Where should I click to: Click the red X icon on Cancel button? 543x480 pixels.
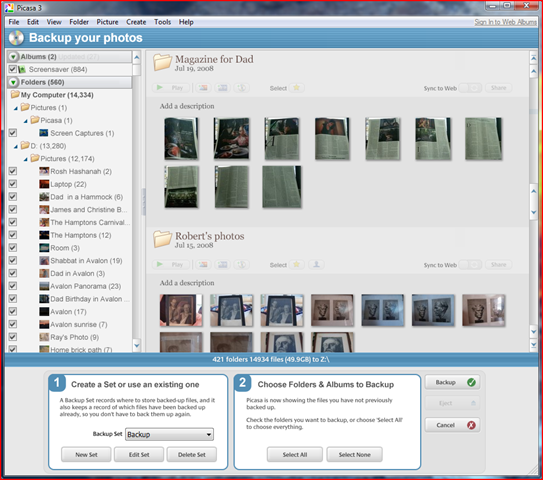(471, 425)
